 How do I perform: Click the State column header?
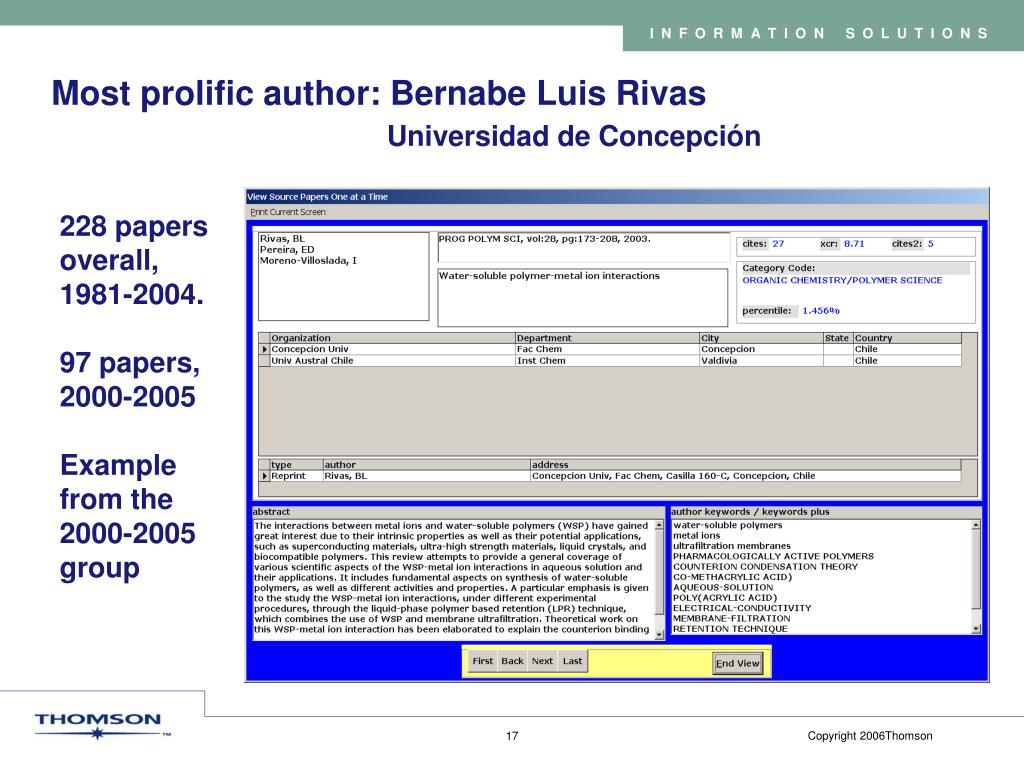click(x=838, y=338)
